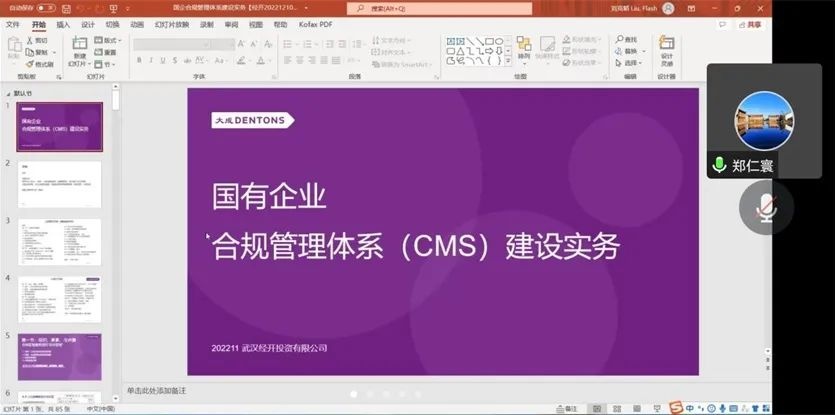Select slide 5 purple thumbnail
Viewport: 835px width, 415px height.
[x=59, y=357]
